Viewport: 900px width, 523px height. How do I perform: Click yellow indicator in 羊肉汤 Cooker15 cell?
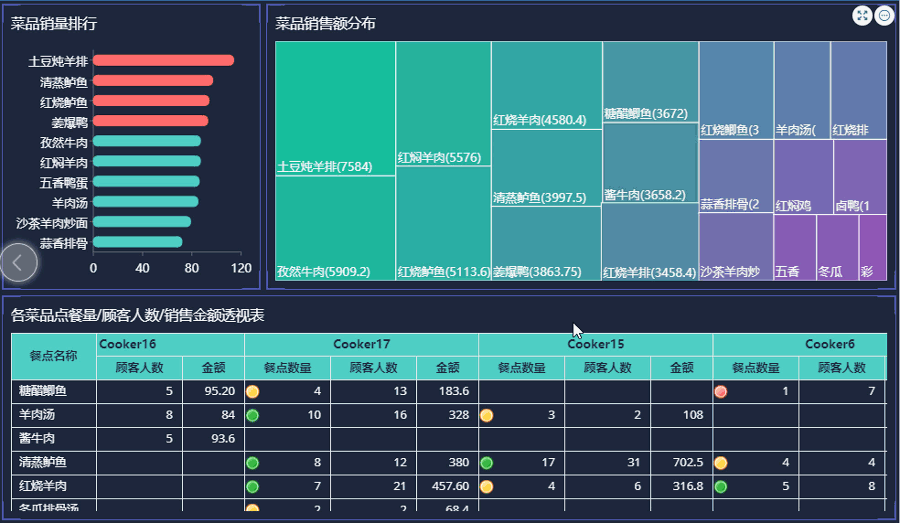click(486, 415)
